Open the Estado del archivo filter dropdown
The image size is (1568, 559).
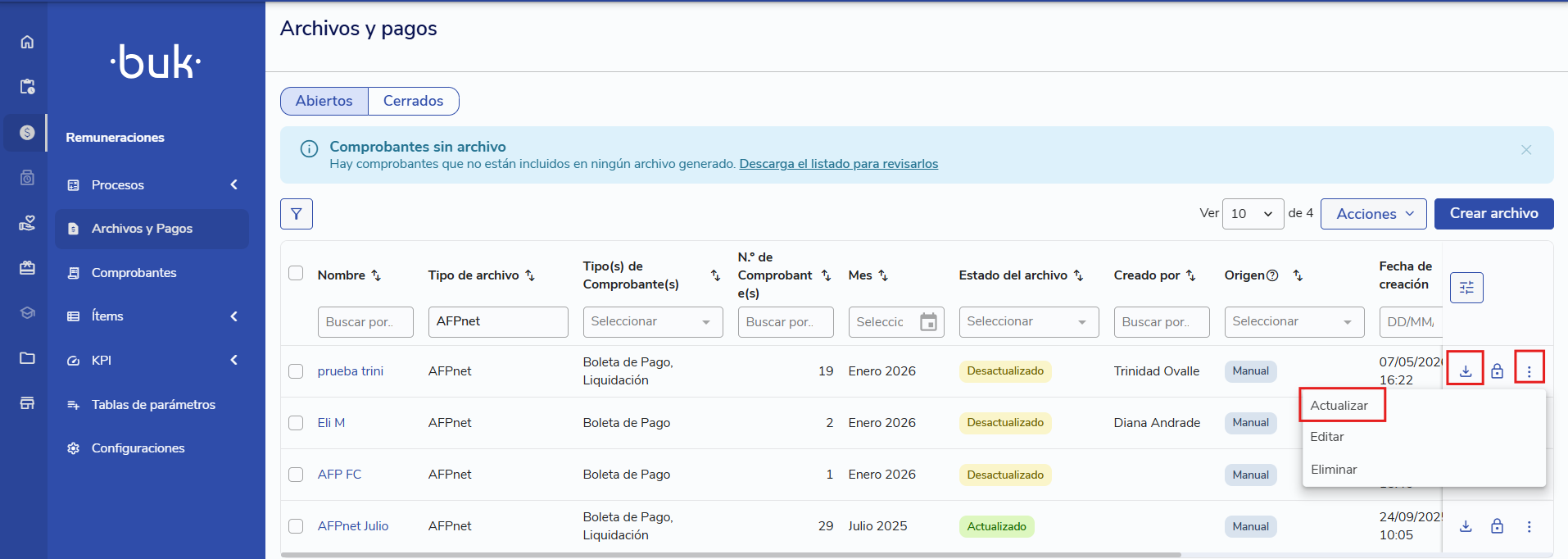tap(1028, 322)
